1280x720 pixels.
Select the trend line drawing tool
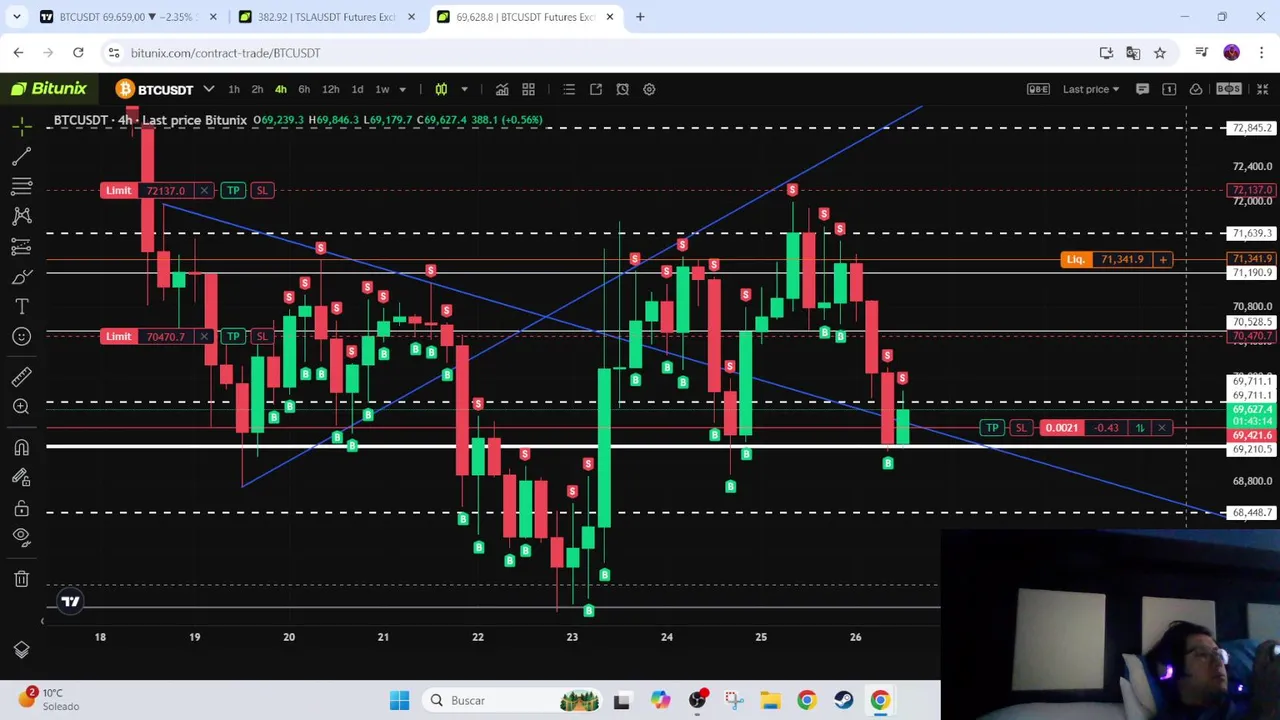click(x=21, y=156)
